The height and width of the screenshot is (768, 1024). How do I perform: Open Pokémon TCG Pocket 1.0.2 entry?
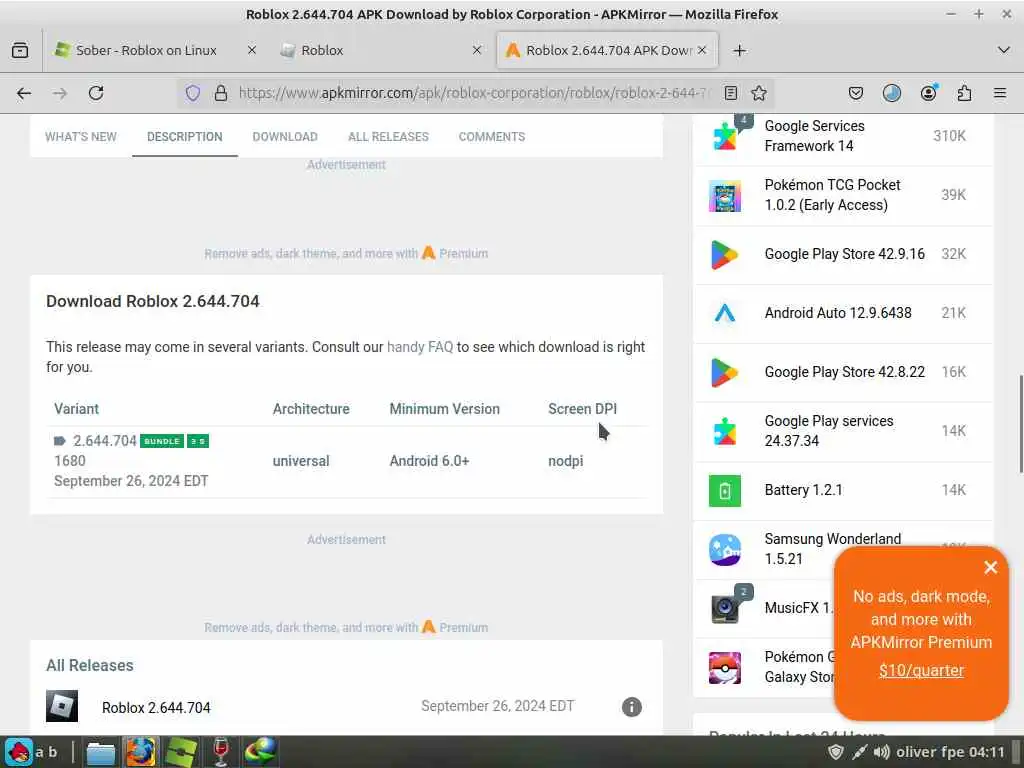click(x=833, y=195)
